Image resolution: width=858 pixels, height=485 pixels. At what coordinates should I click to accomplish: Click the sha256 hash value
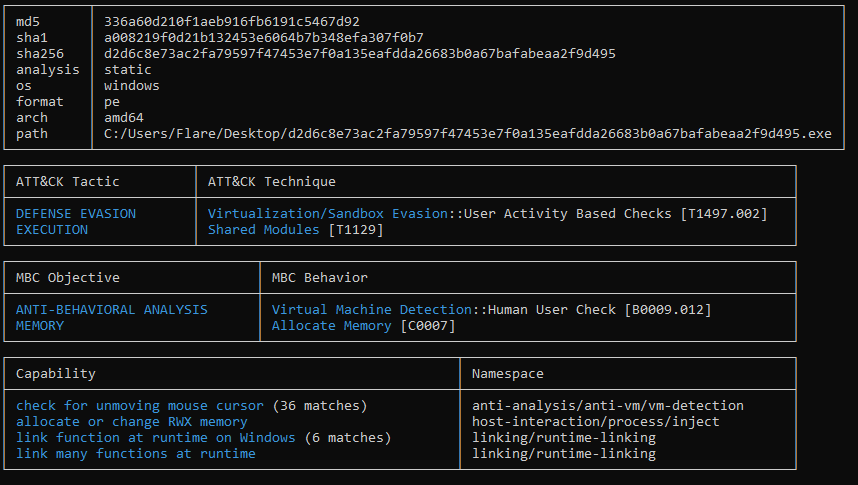(x=360, y=54)
